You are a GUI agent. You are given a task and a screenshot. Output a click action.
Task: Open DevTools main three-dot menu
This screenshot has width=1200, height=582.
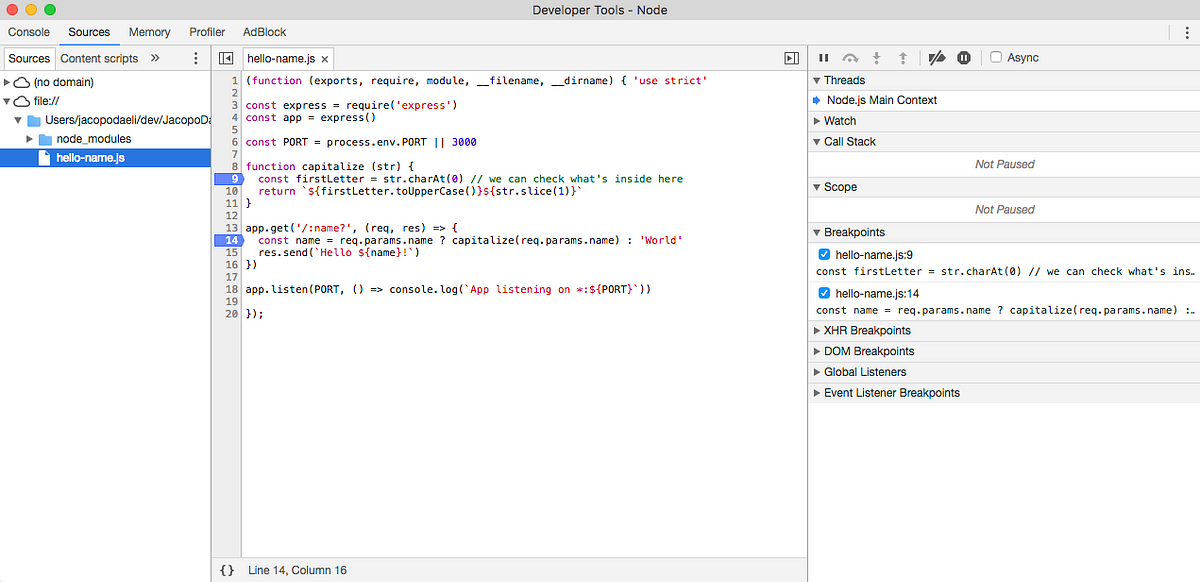(1186, 33)
